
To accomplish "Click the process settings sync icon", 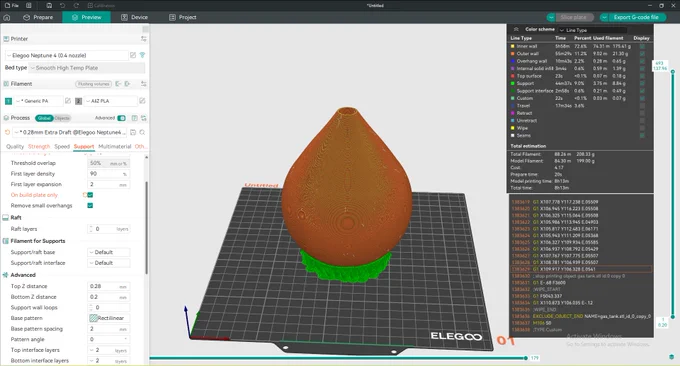I will point(144,118).
